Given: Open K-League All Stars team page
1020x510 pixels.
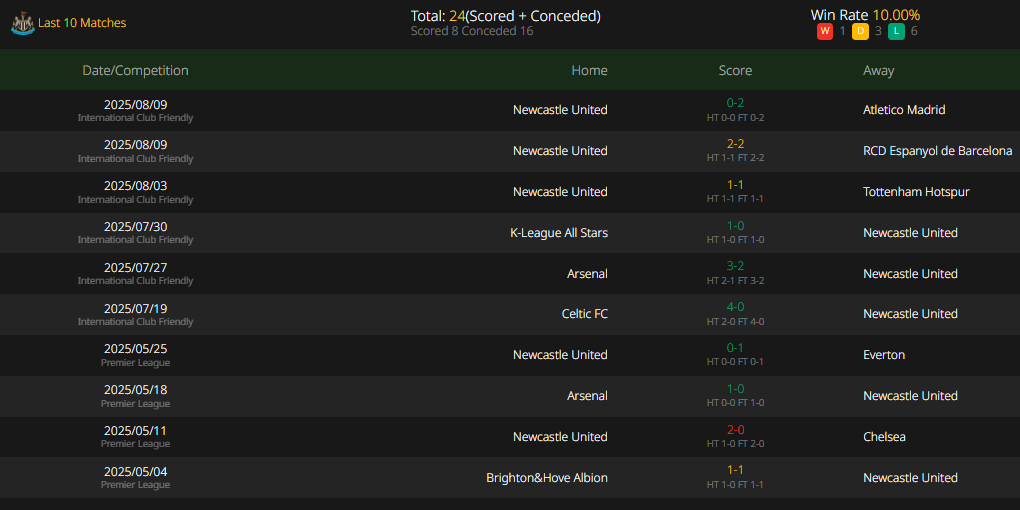Looking at the screenshot, I should (x=559, y=233).
